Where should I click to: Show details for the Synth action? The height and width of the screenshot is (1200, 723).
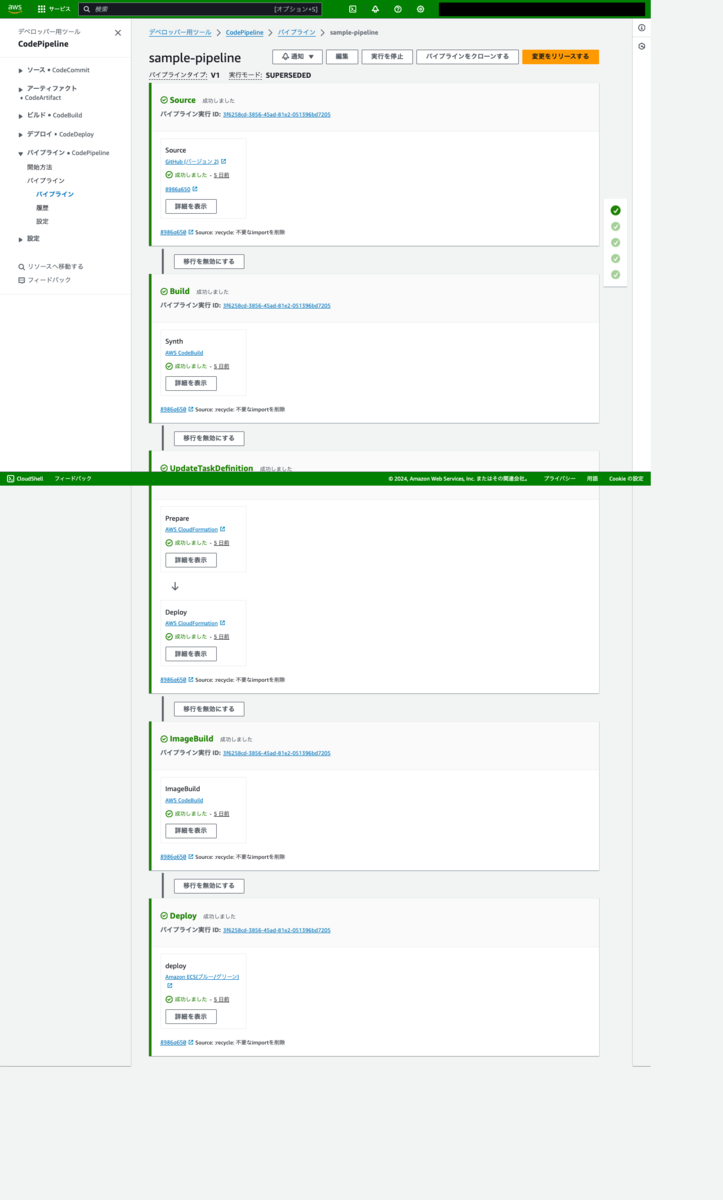click(x=191, y=383)
